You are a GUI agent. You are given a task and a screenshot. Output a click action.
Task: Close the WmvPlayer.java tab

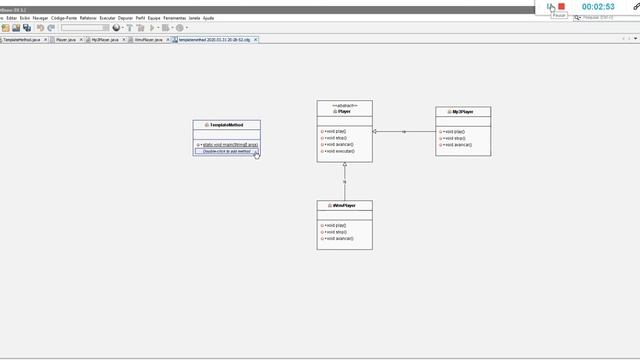tap(167, 40)
